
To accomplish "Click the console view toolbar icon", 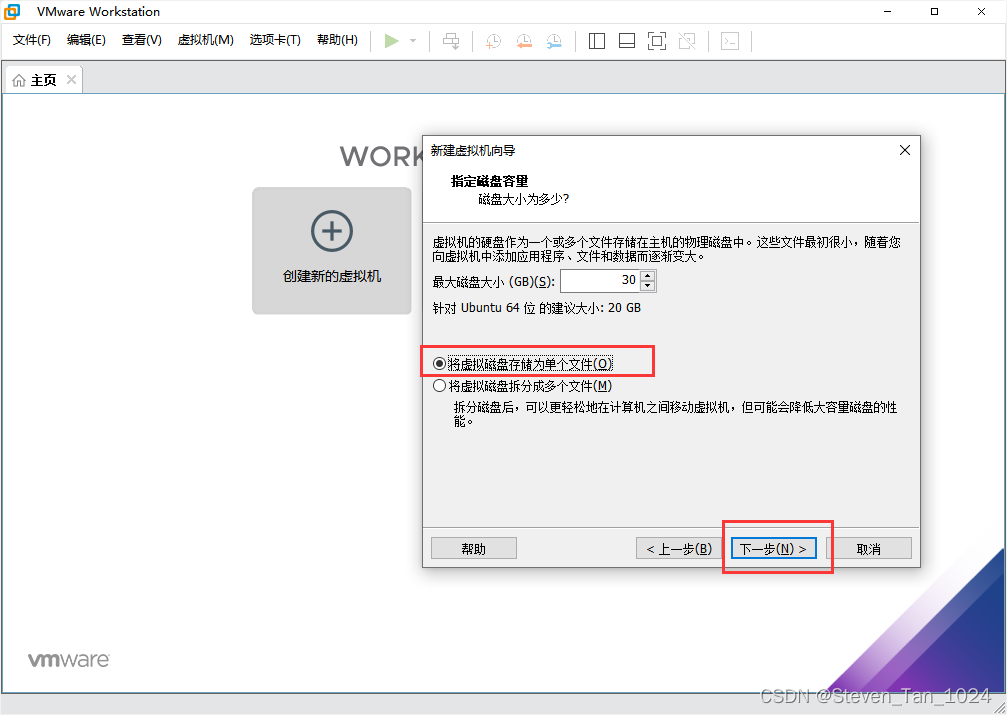I will [x=730, y=41].
